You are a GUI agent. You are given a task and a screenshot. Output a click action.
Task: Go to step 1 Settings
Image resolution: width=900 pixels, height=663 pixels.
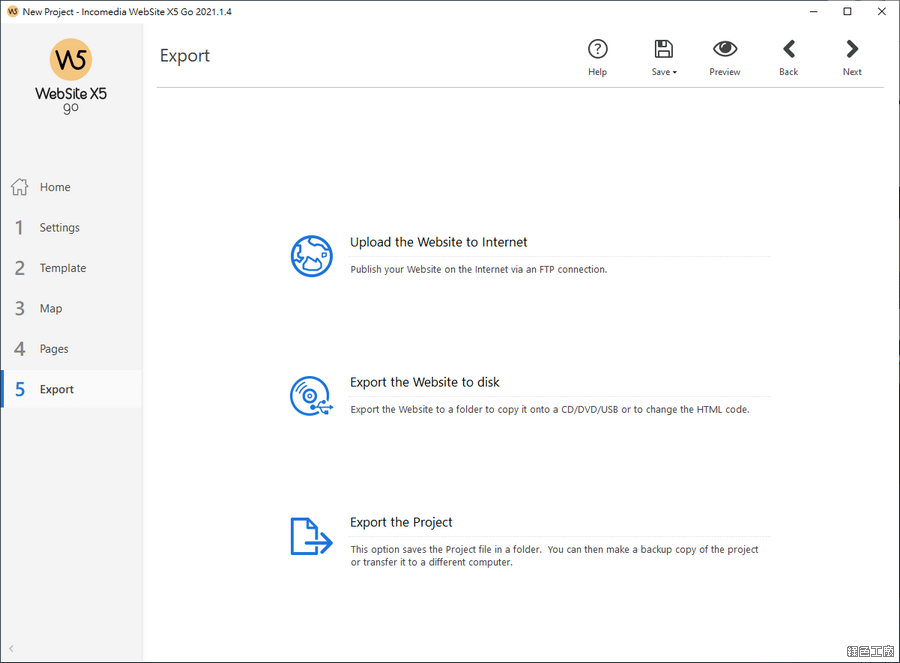point(71,227)
